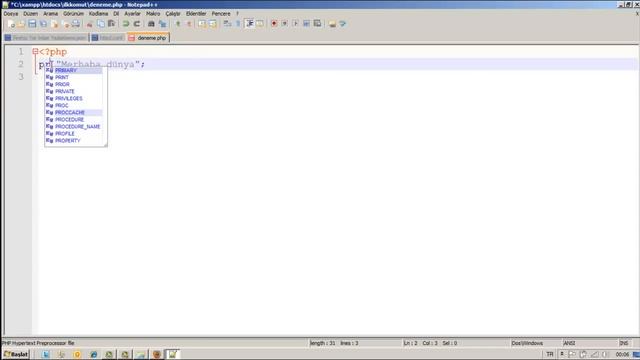The image size is (640, 360).
Task: Switch to the middle document tab
Action: [x=108, y=38]
